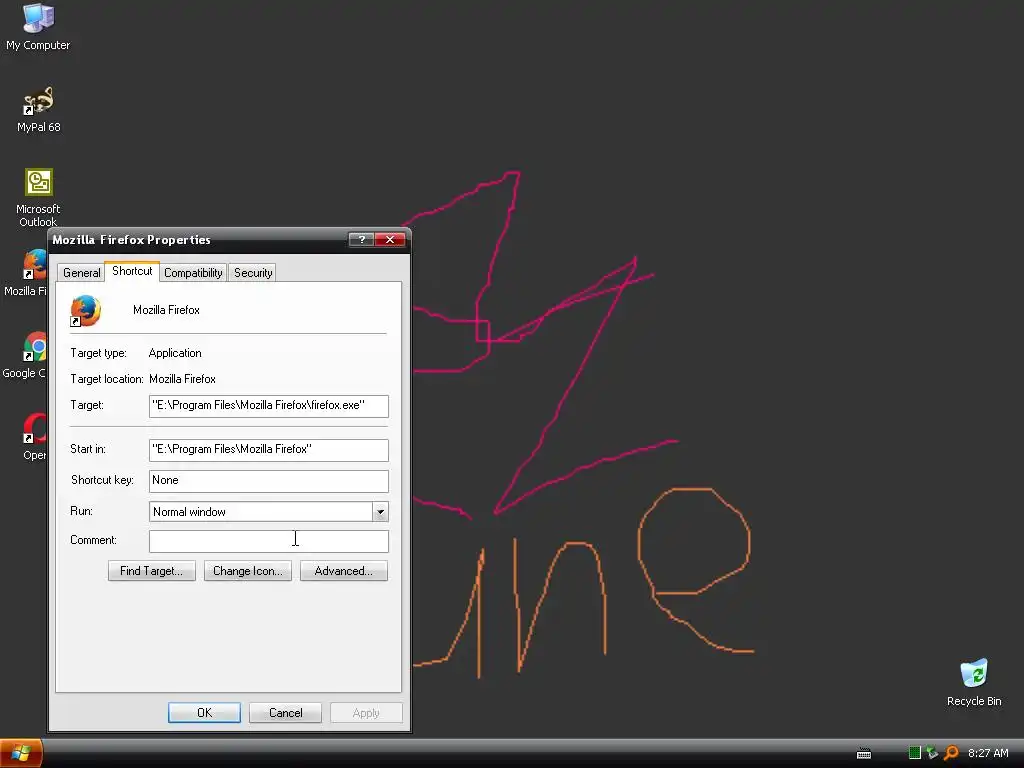Click the 'Run:' label
Image resolution: width=1024 pixels, height=768 pixels.
(81, 511)
